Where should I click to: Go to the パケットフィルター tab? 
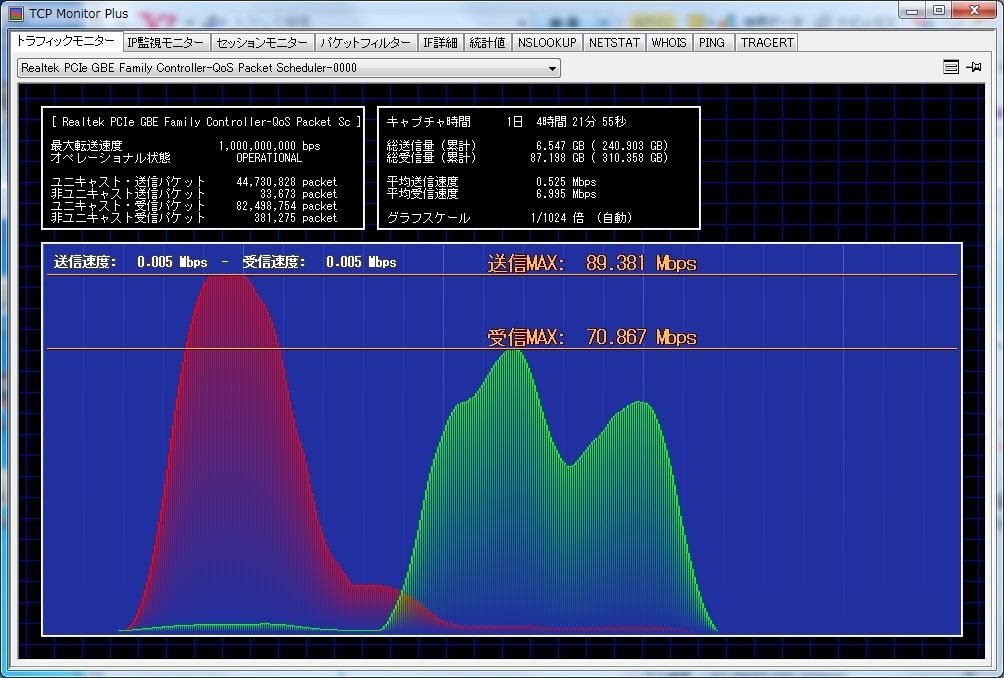(x=365, y=43)
